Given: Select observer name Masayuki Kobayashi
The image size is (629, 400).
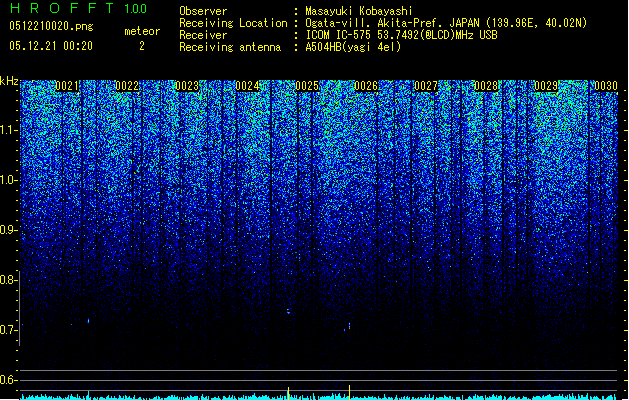Looking at the screenshot, I should pyautogui.click(x=359, y=11).
